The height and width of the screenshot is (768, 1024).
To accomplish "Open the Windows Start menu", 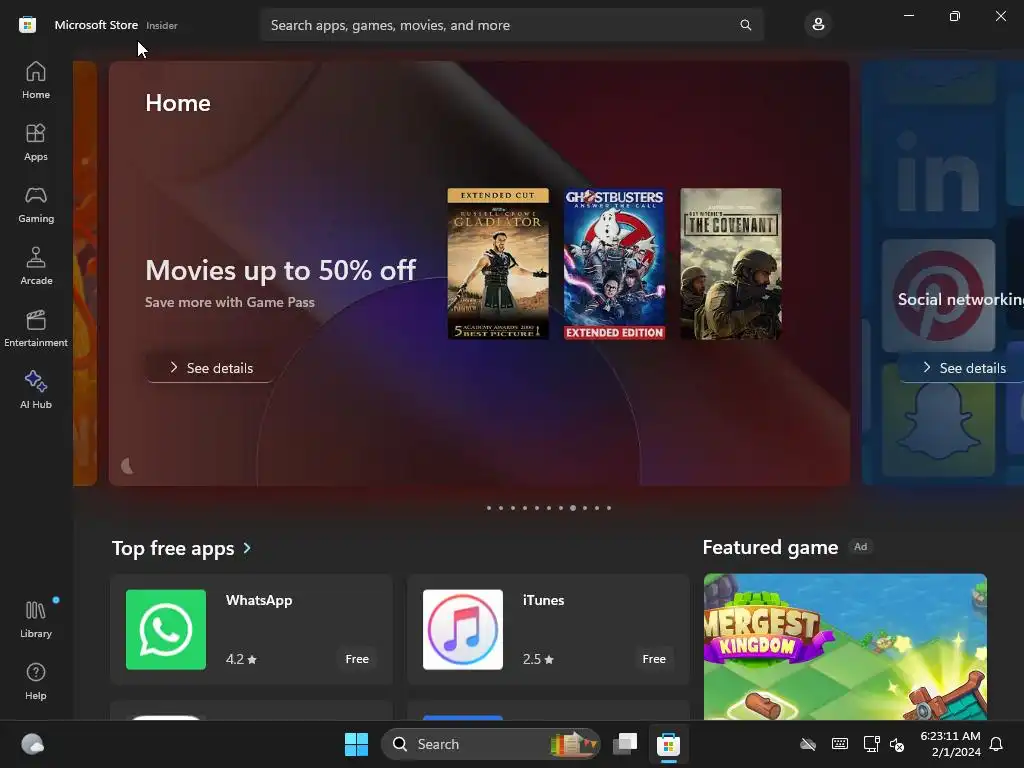I will (357, 744).
